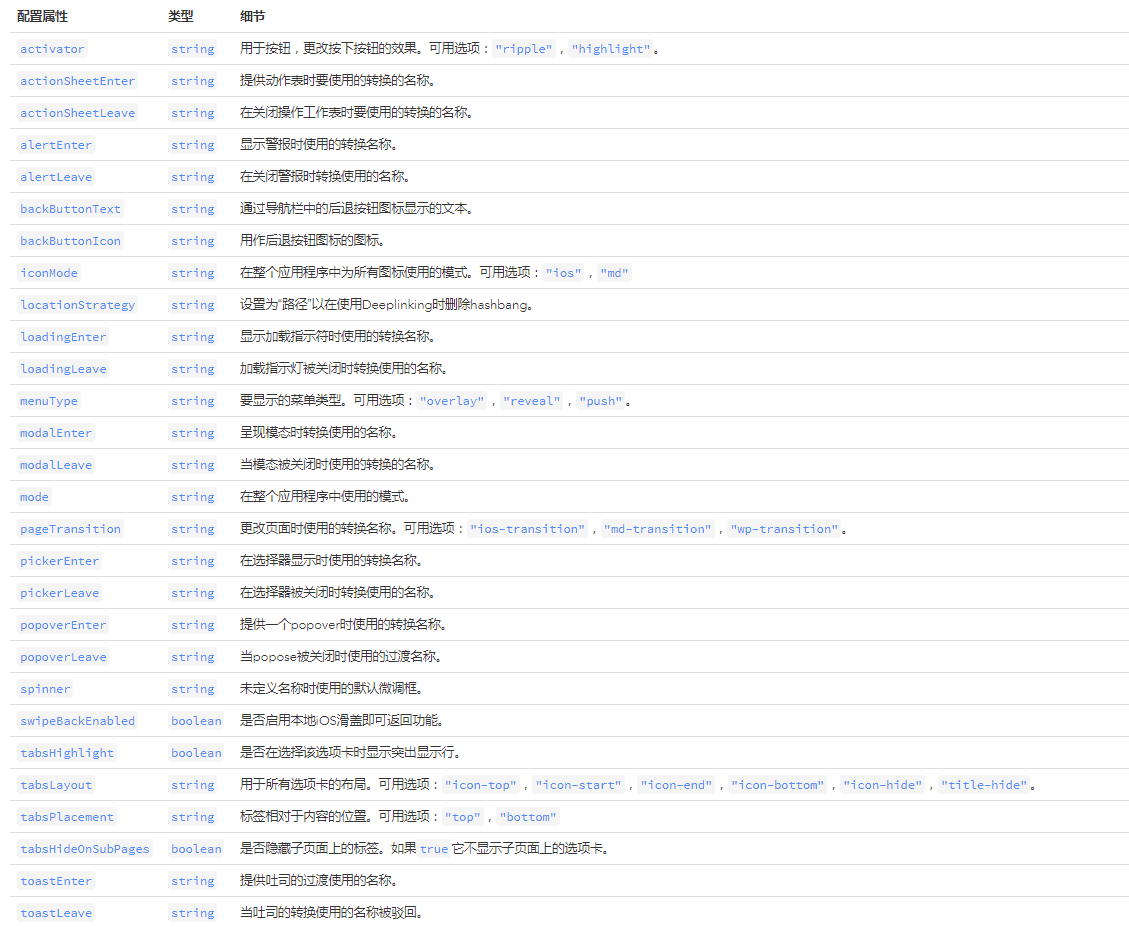Click the "pageTransition" property name

(x=71, y=529)
